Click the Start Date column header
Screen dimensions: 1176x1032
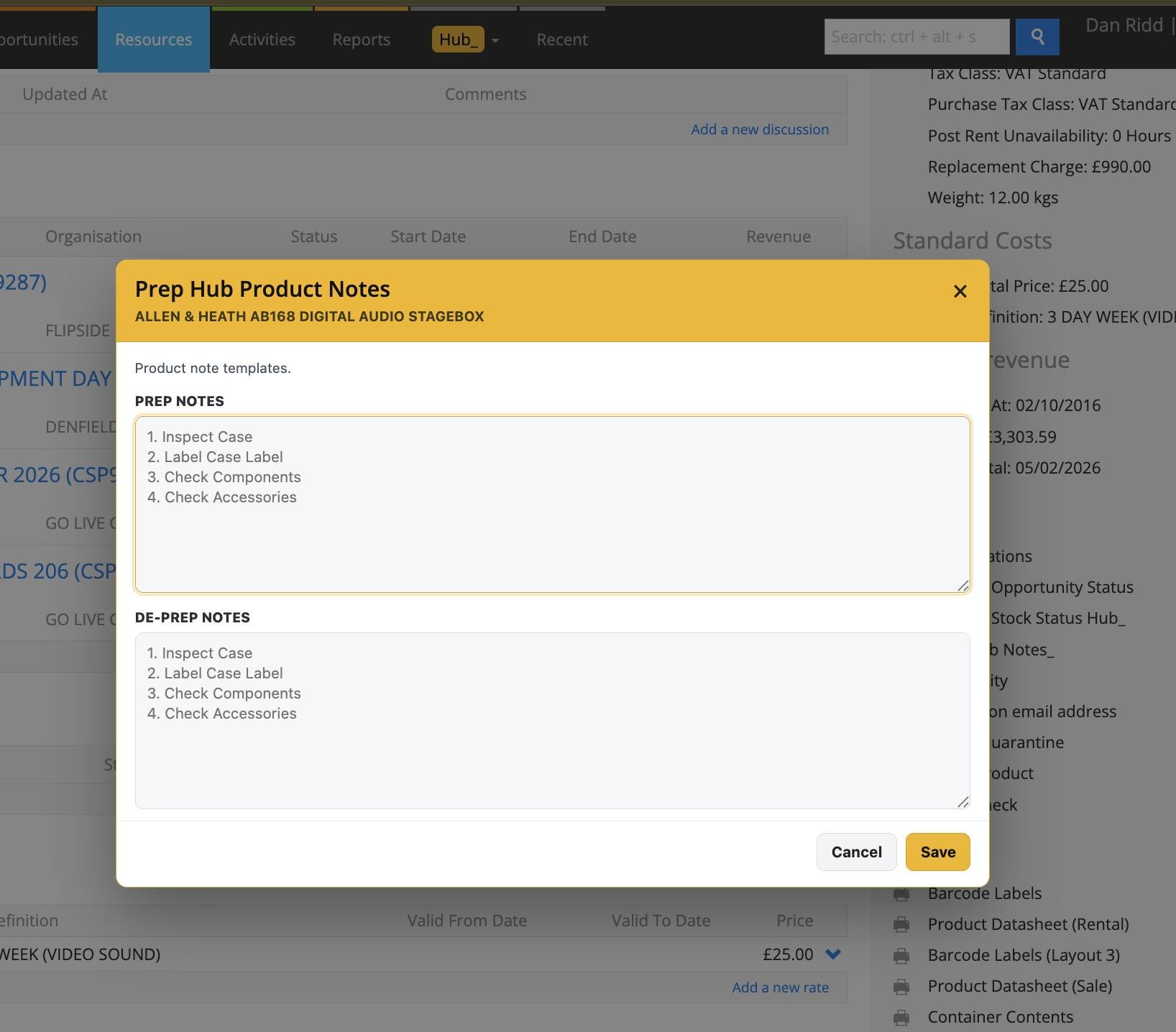pos(428,236)
